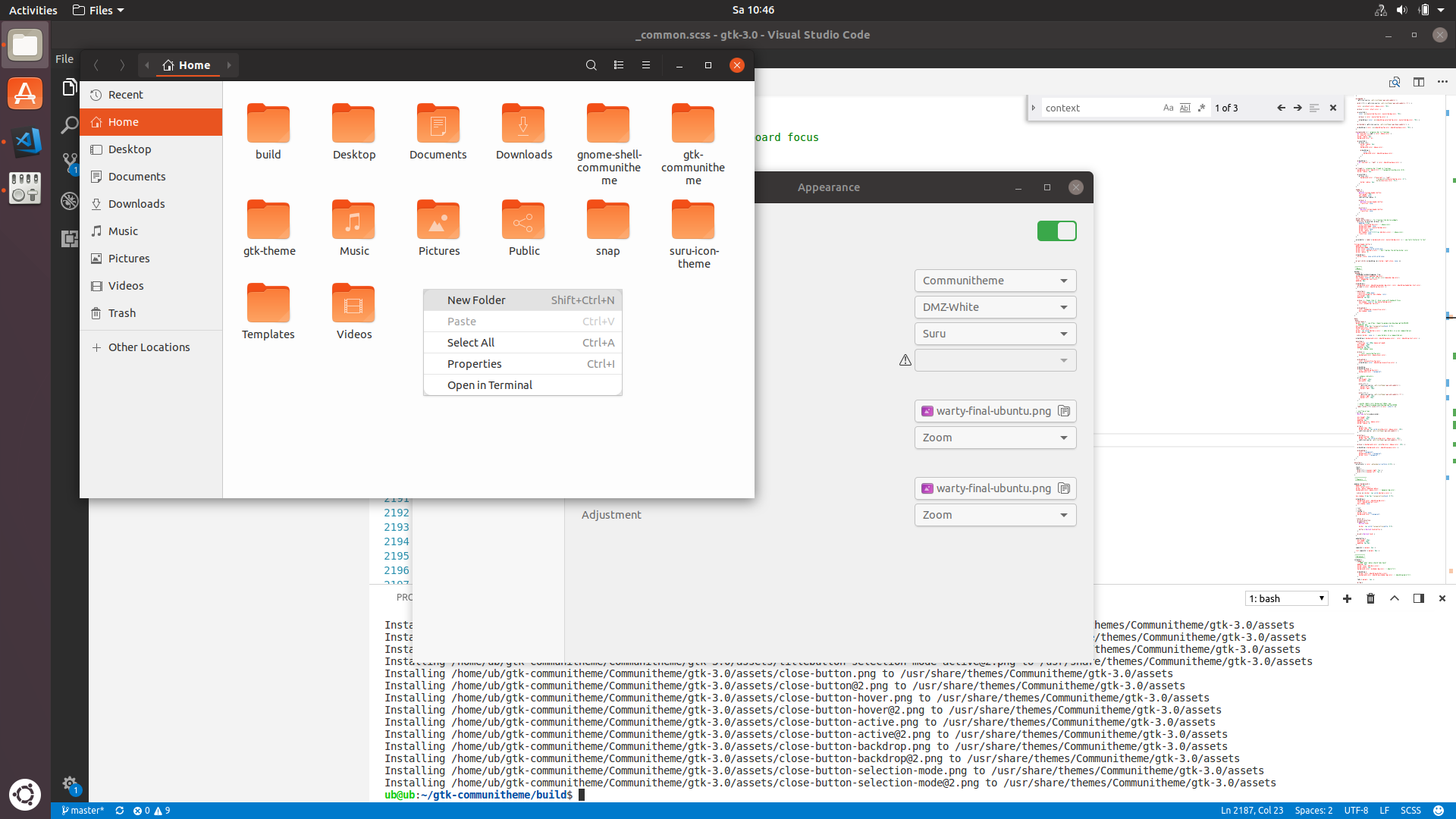The width and height of the screenshot is (1456, 819).
Task: Open the Source Control view with pending change
Action: [69, 162]
